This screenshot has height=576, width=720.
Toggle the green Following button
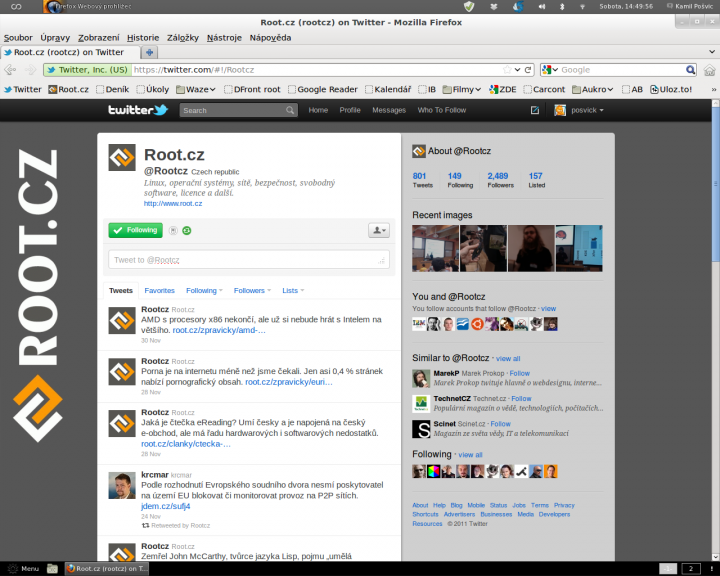coord(136,230)
